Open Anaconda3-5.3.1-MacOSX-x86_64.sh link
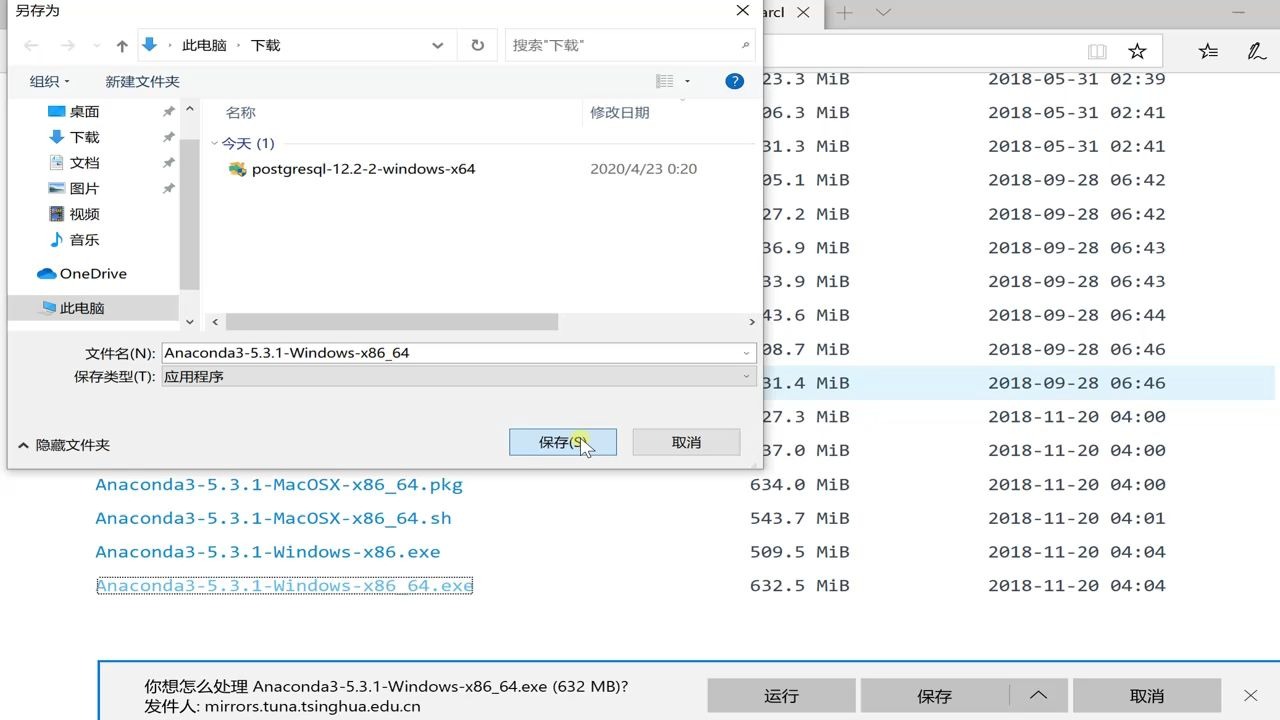The width and height of the screenshot is (1280, 720). pyautogui.click(x=273, y=519)
